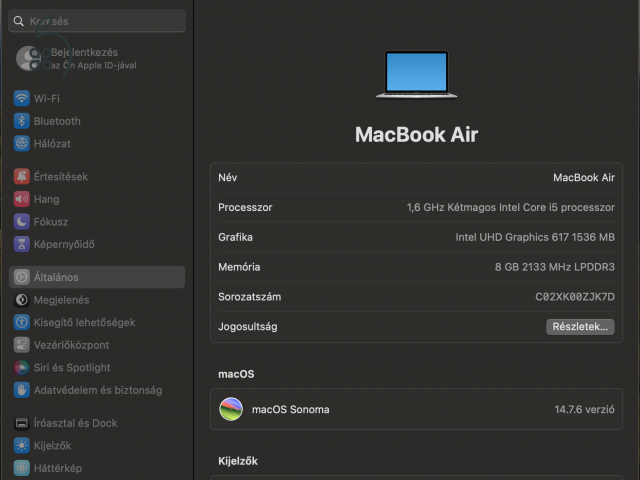Select the Adatvédelem és biztonság label

click(98, 390)
